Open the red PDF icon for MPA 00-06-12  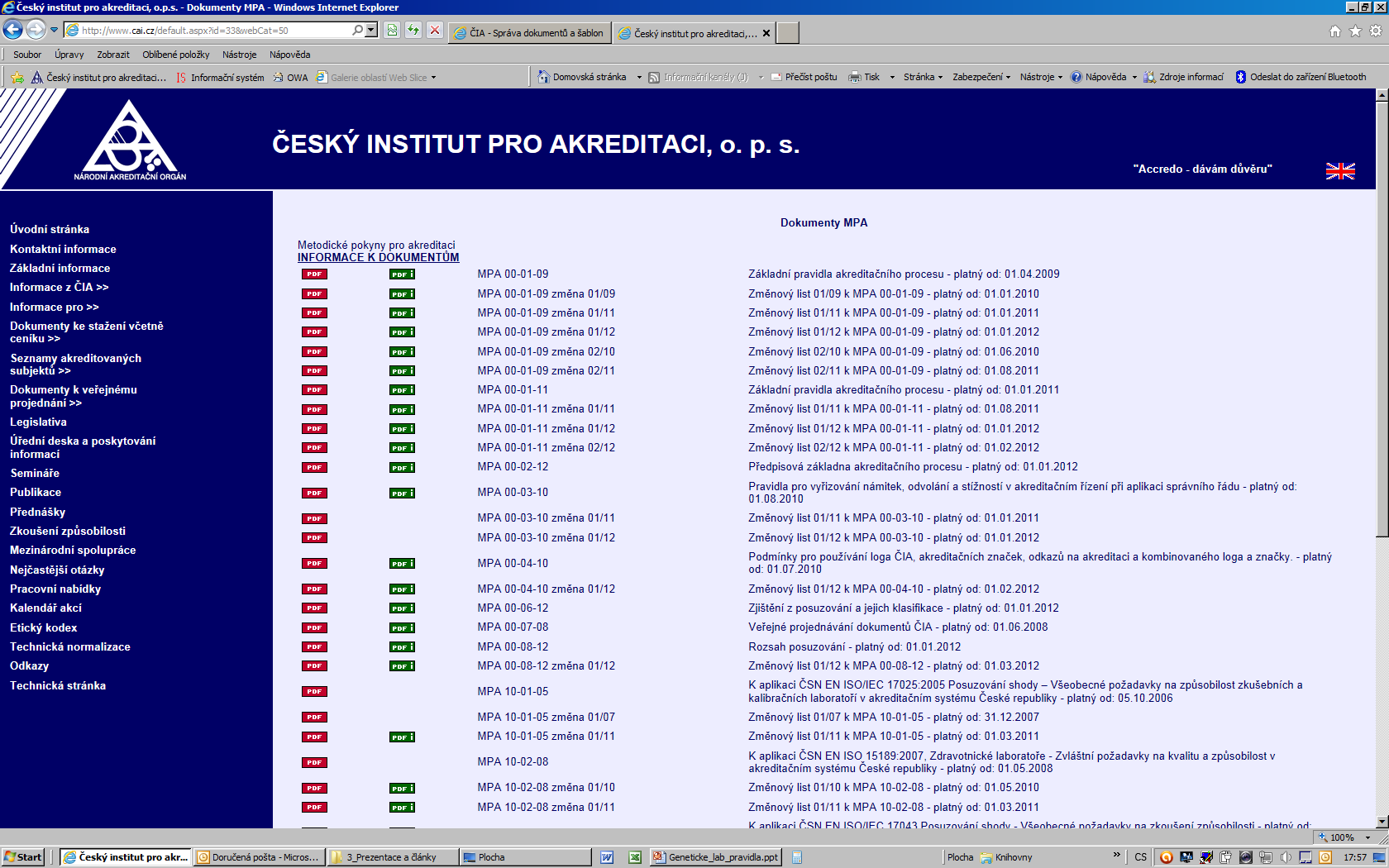coord(314,608)
